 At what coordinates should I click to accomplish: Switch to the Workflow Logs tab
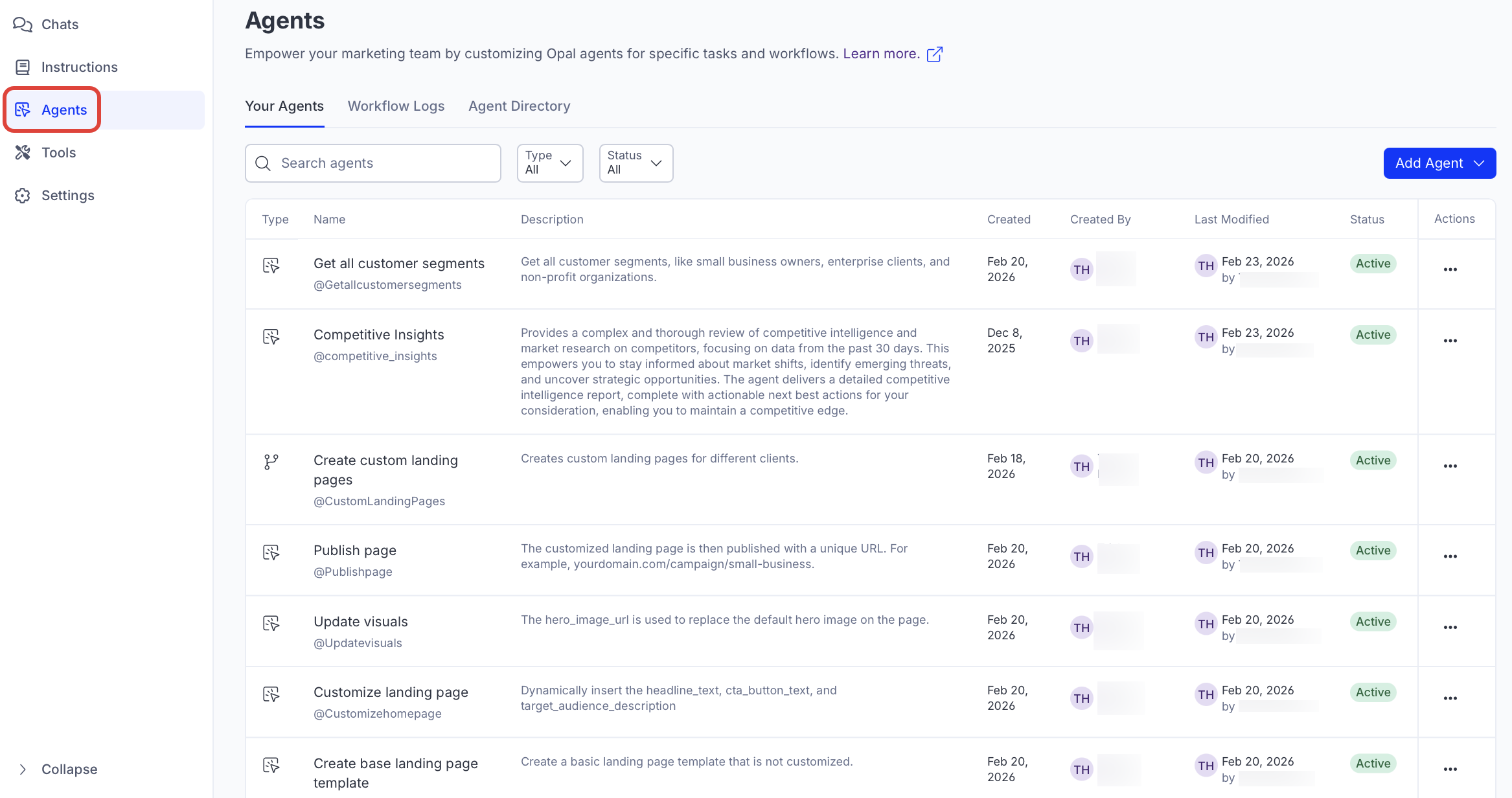396,106
